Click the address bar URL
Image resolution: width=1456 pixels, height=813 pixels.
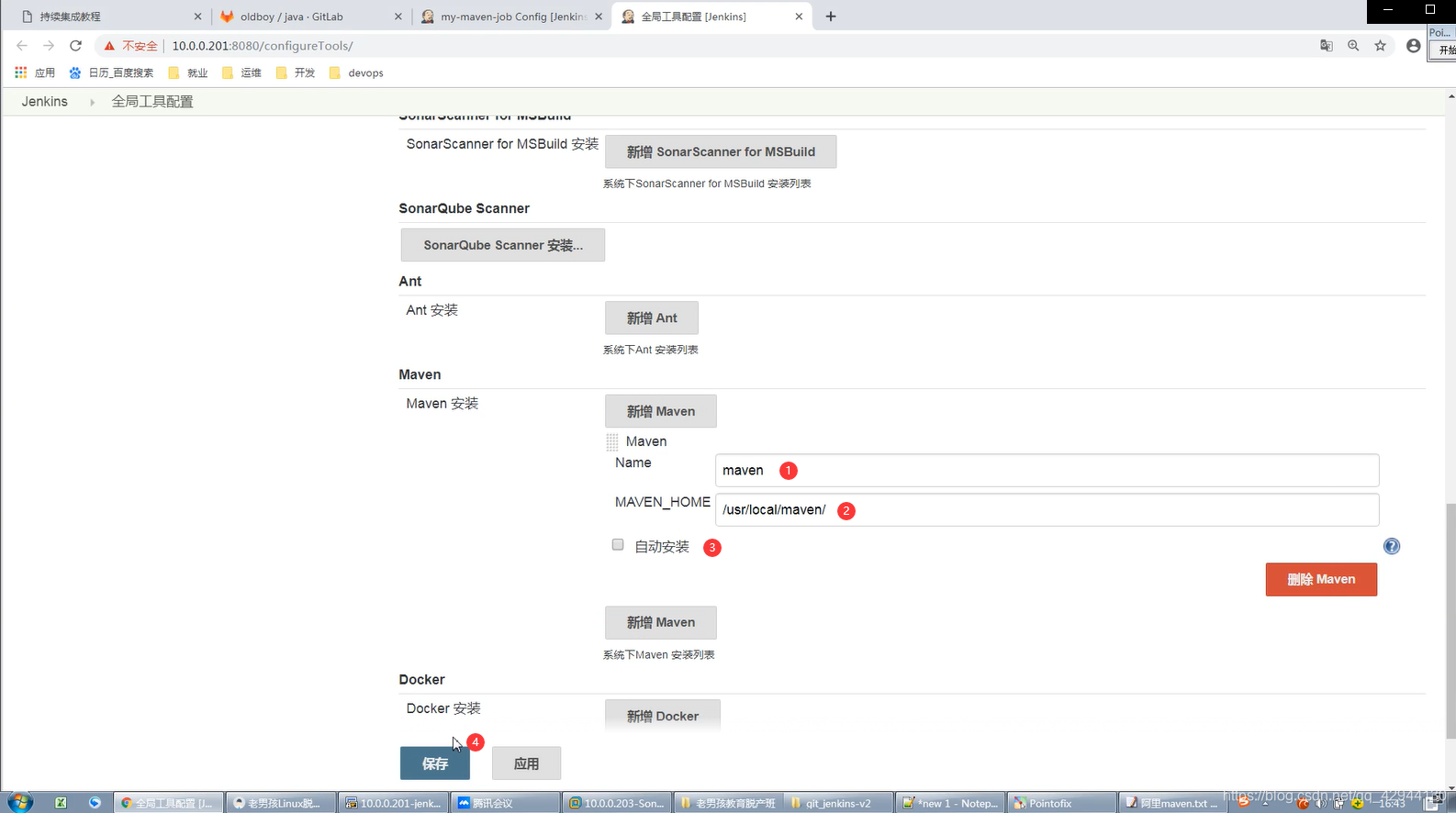pos(263,46)
